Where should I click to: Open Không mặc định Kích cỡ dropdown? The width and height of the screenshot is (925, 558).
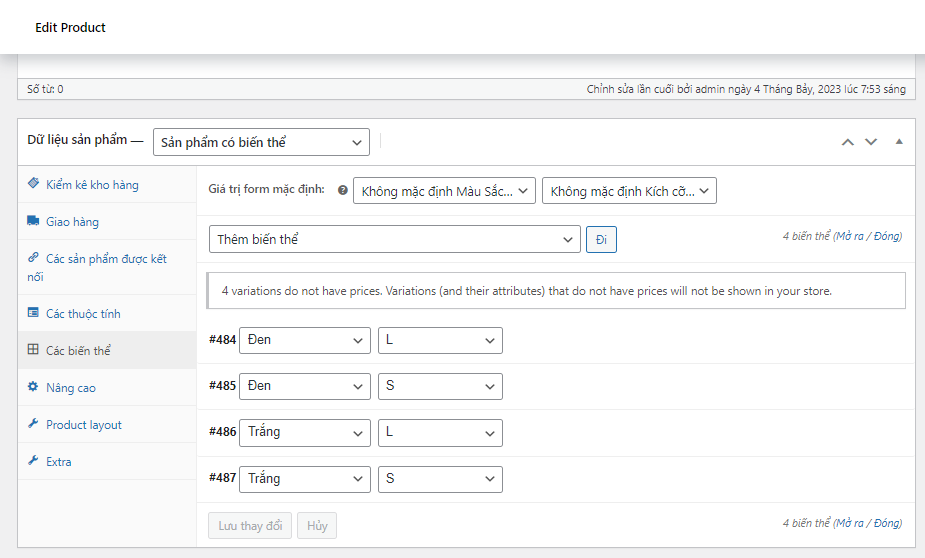pyautogui.click(x=629, y=191)
